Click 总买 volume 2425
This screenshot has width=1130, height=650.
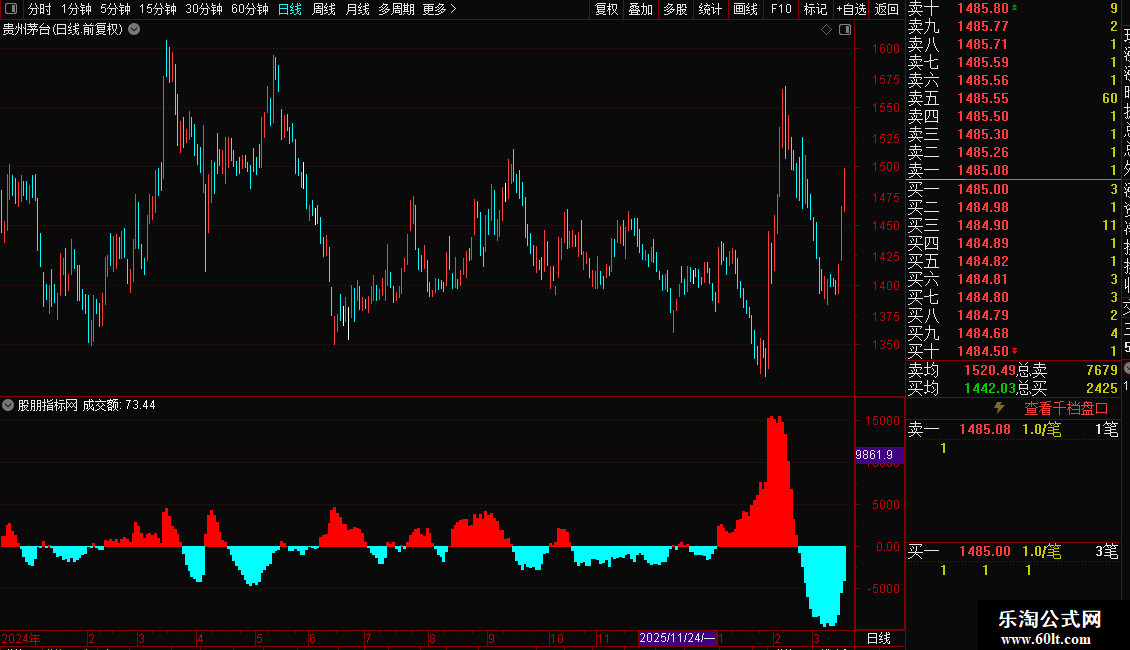pos(1102,388)
